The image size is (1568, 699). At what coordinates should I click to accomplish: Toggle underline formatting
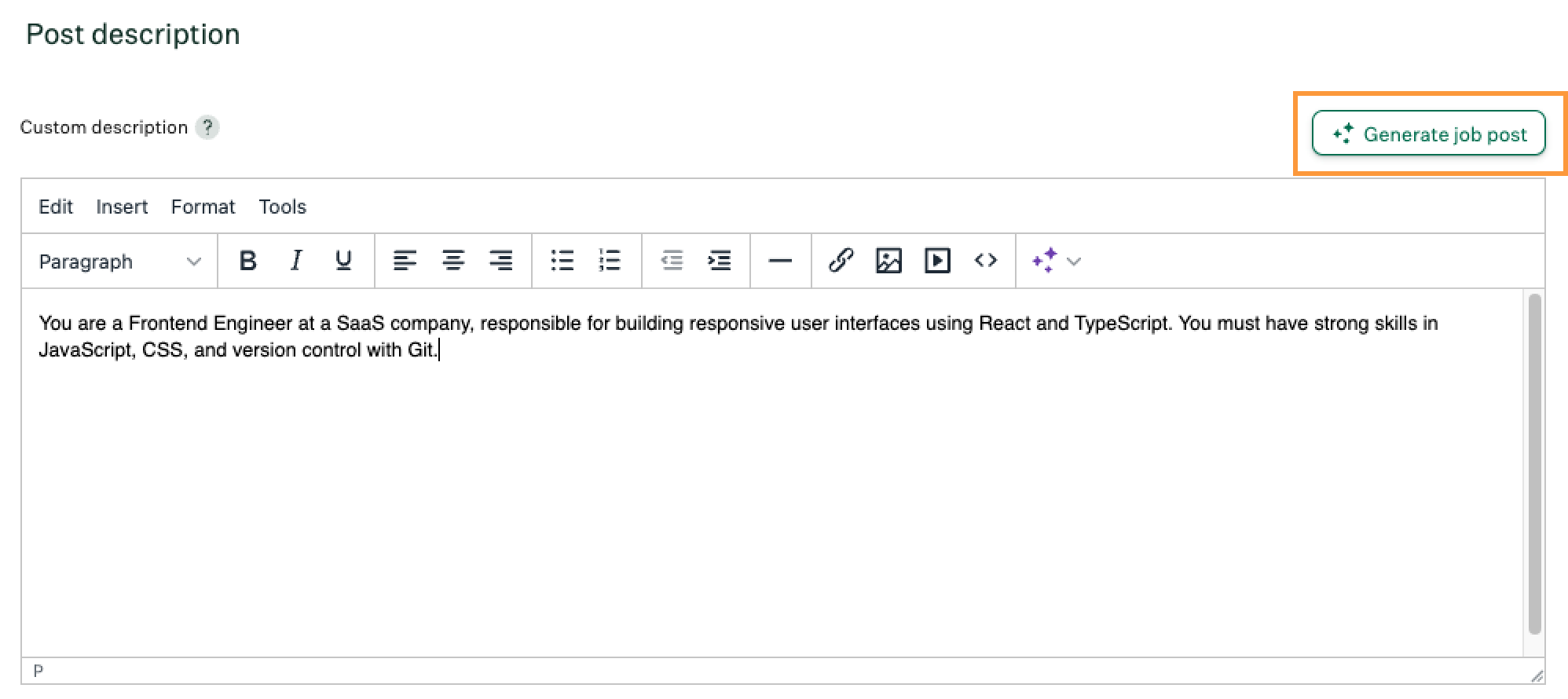(x=343, y=261)
